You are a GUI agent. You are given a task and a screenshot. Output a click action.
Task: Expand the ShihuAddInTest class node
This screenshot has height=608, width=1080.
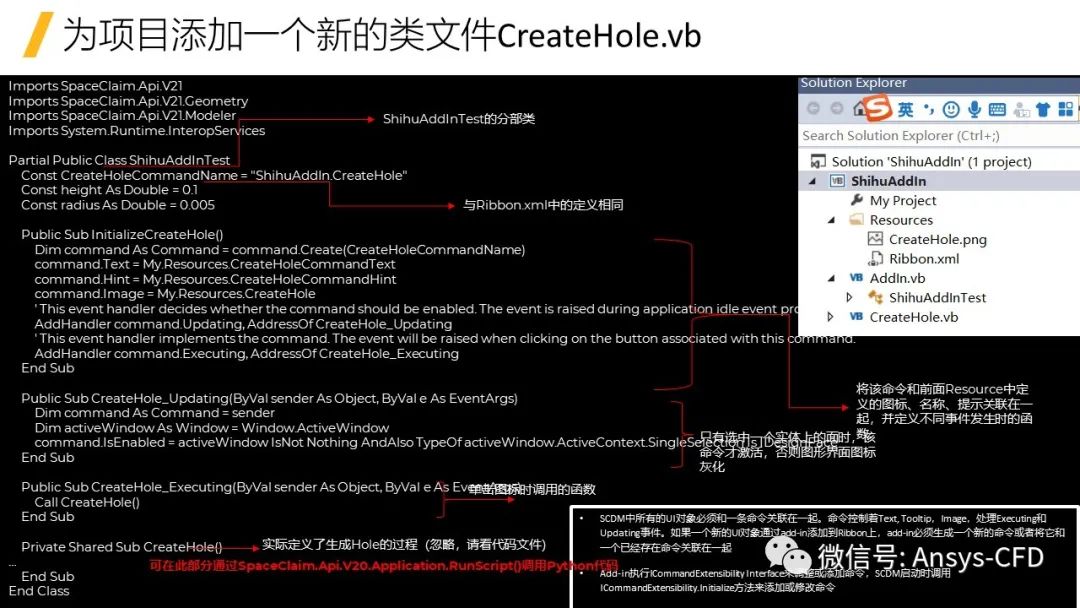849,297
